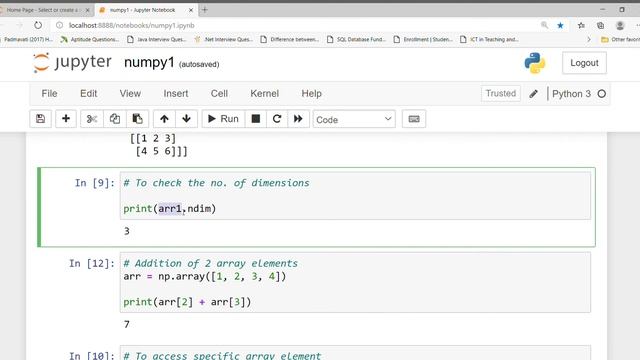Save notebook with the floppy disk icon
Viewport: 640px width, 360px height.
[x=40, y=119]
